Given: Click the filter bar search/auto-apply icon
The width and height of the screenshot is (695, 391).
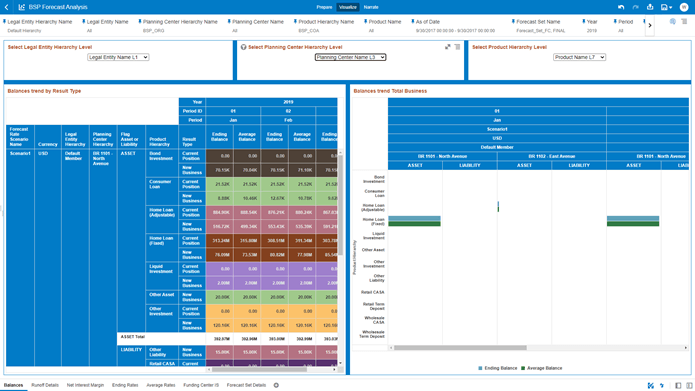Looking at the screenshot, I should [x=672, y=21].
